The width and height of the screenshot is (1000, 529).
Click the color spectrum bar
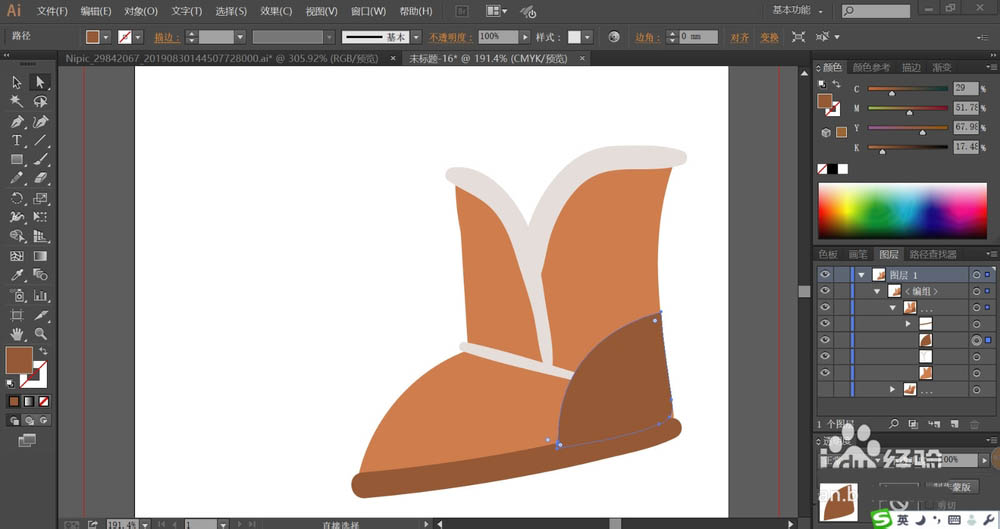pos(903,211)
